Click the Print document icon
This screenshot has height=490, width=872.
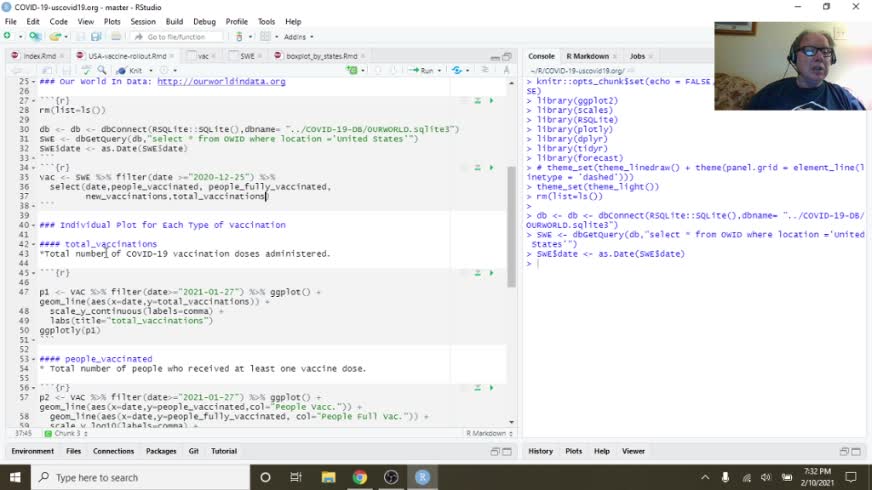116,36
